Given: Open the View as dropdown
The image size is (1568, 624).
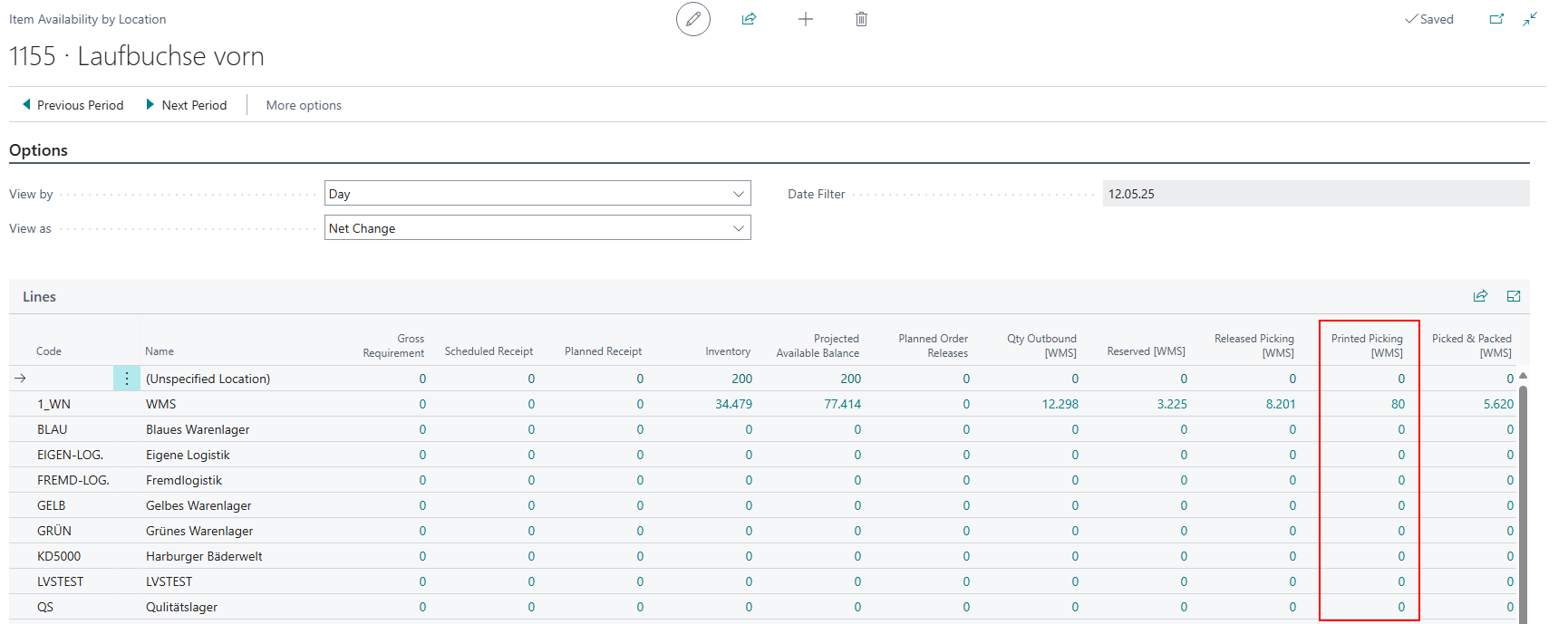Looking at the screenshot, I should pos(537,228).
